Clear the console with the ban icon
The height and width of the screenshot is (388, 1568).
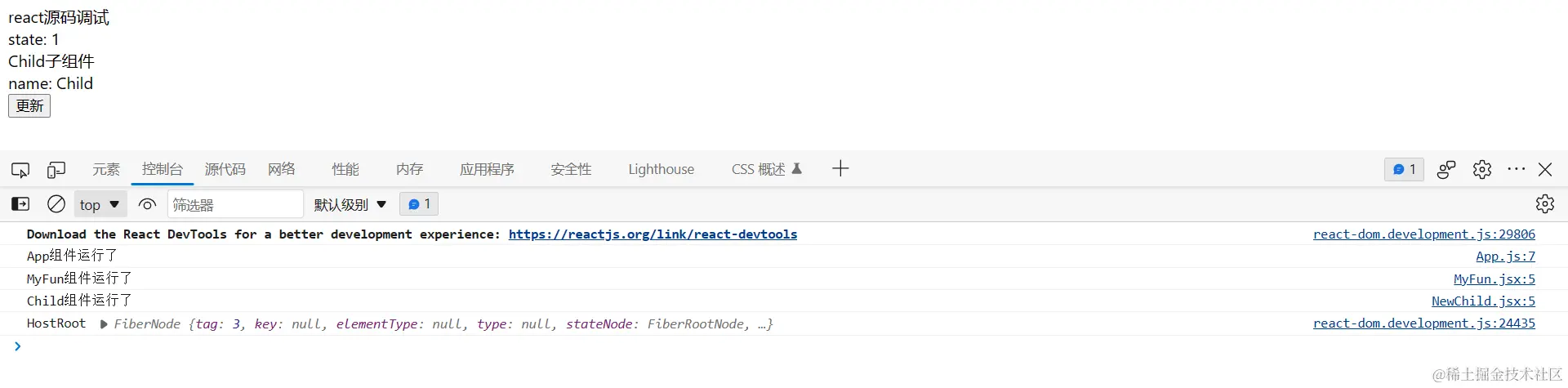56,204
